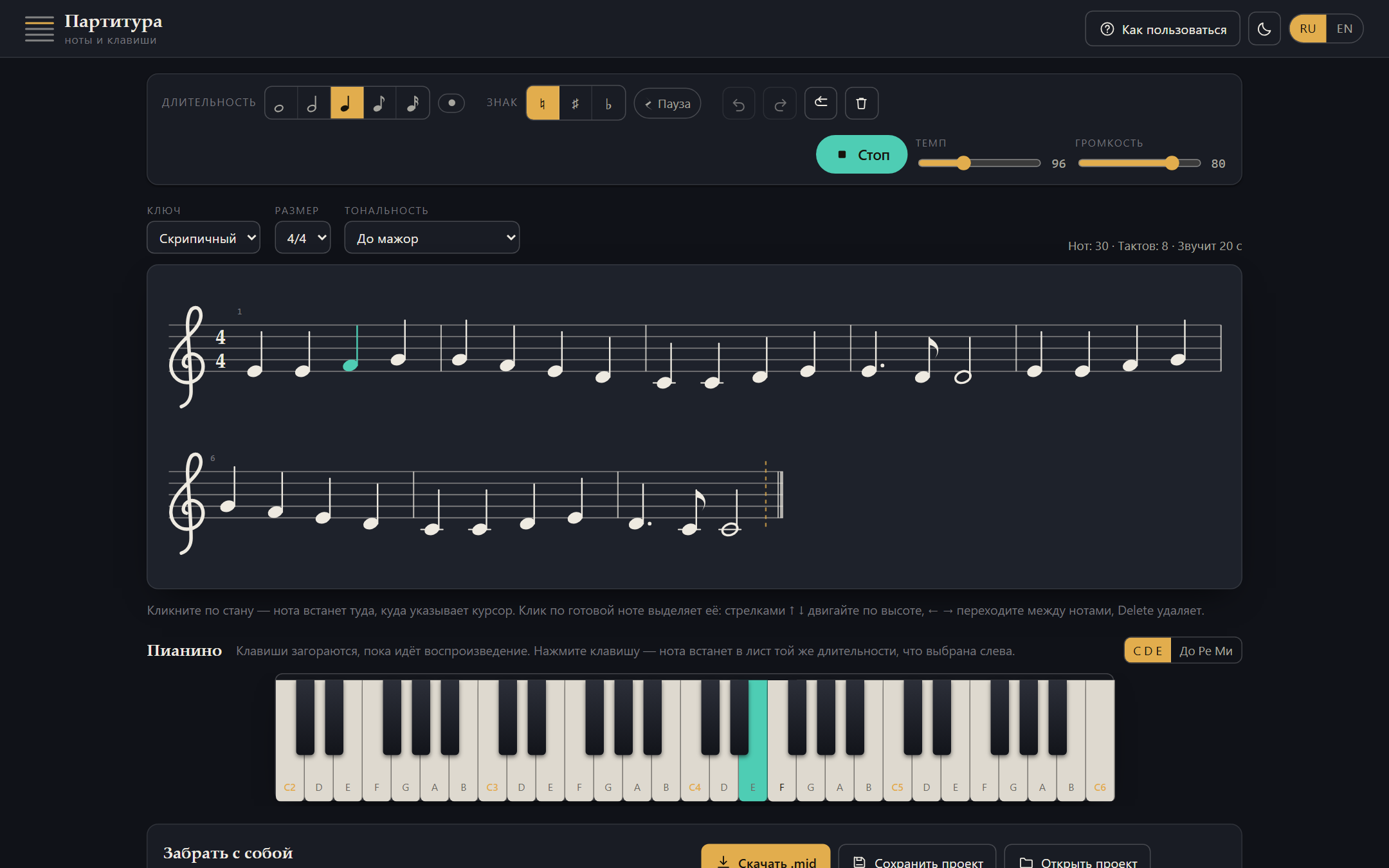The height and width of the screenshot is (868, 1389).
Task: Open Как пользоваться help
Action: tap(1163, 29)
